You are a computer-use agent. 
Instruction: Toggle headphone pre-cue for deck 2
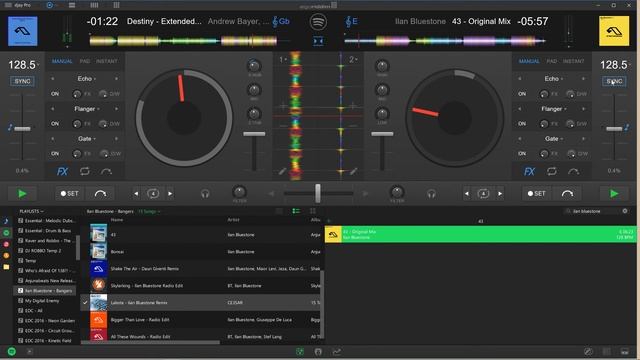431,194
